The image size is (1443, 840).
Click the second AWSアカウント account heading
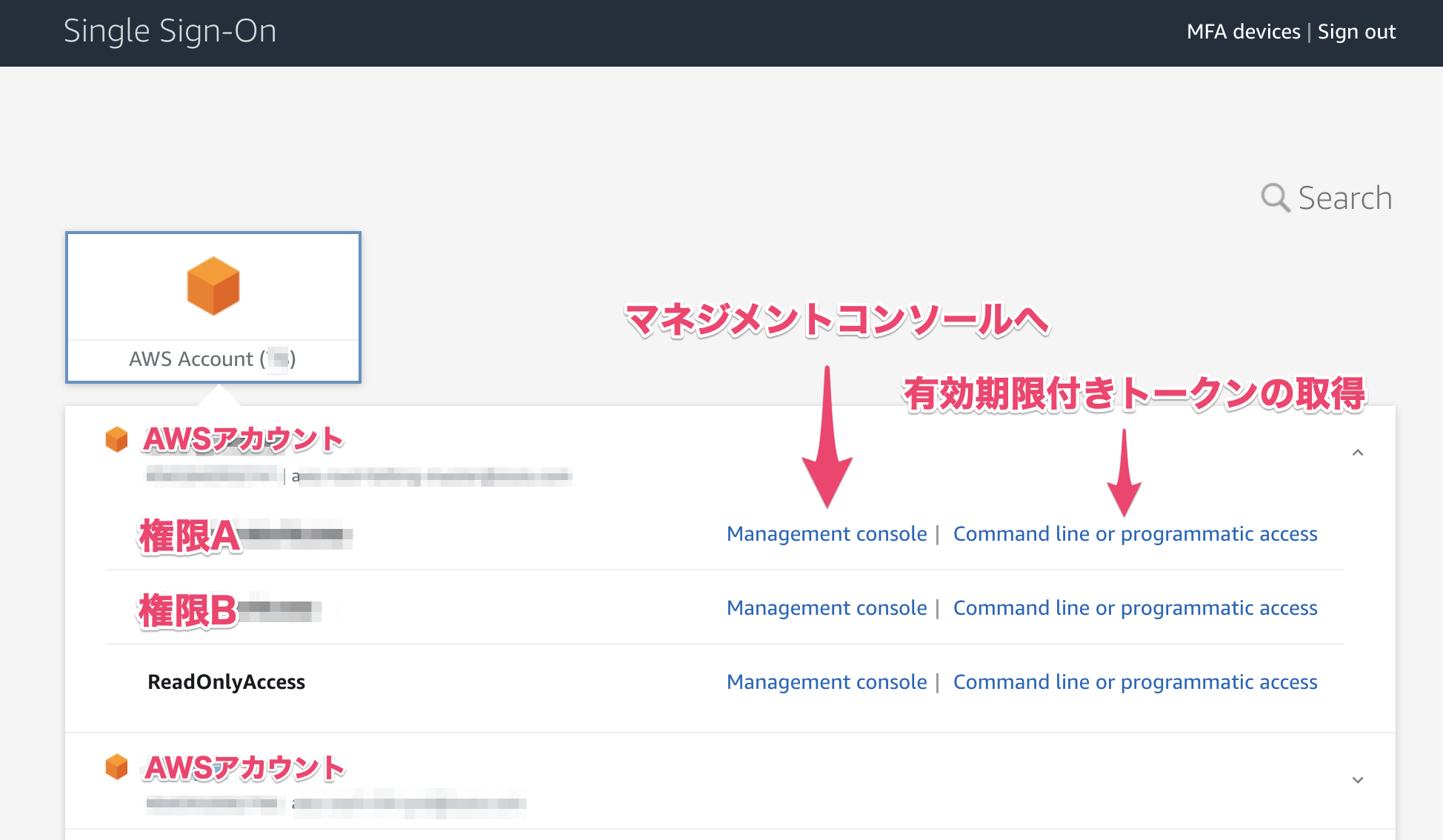click(244, 768)
